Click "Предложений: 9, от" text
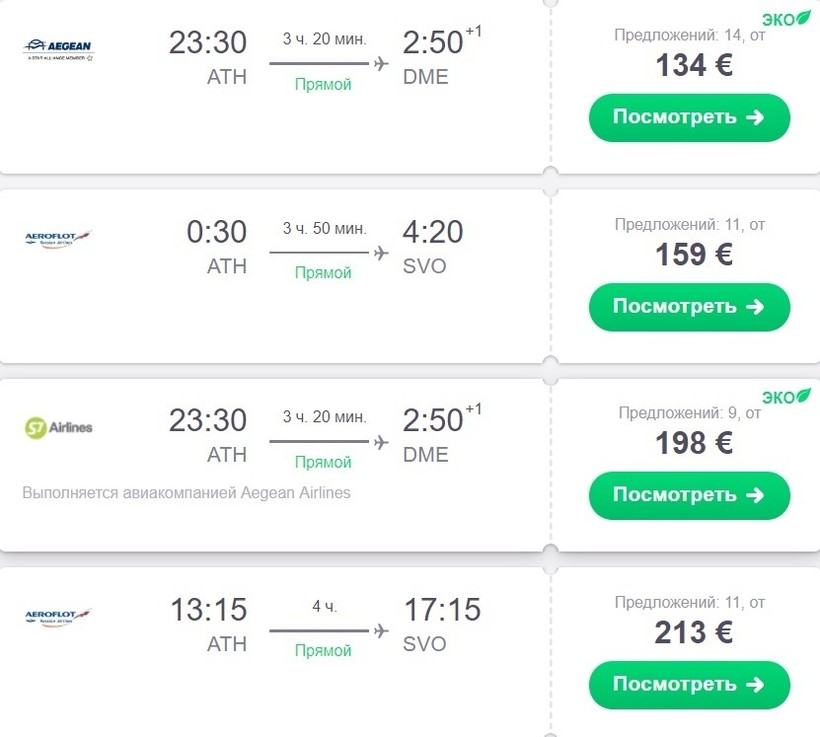Screen dimensions: 820x737 [x=689, y=413]
